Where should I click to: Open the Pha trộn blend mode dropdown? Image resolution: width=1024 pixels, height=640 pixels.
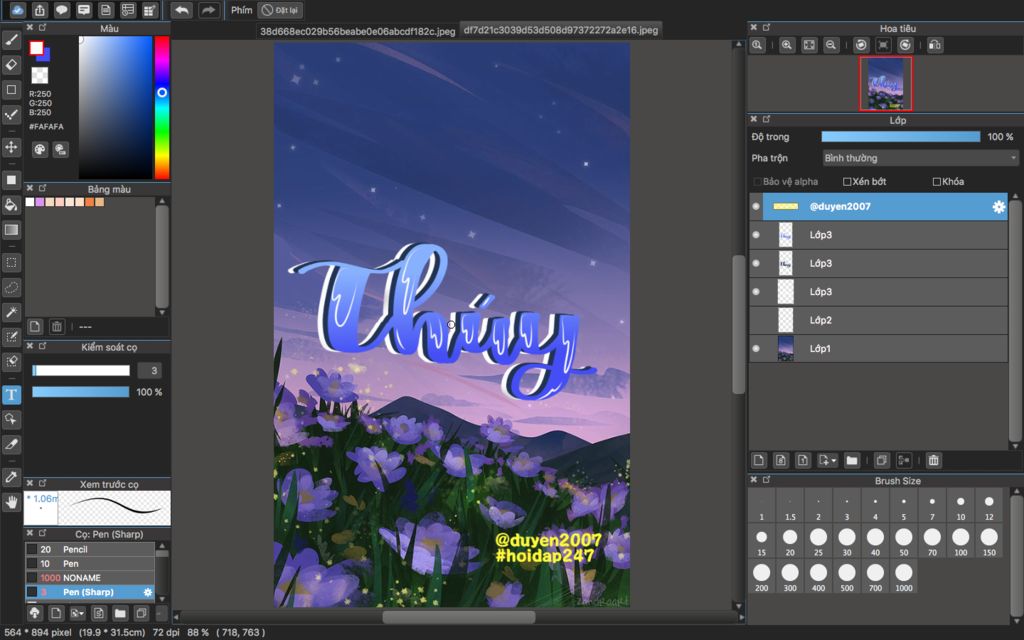pyautogui.click(x=920, y=158)
